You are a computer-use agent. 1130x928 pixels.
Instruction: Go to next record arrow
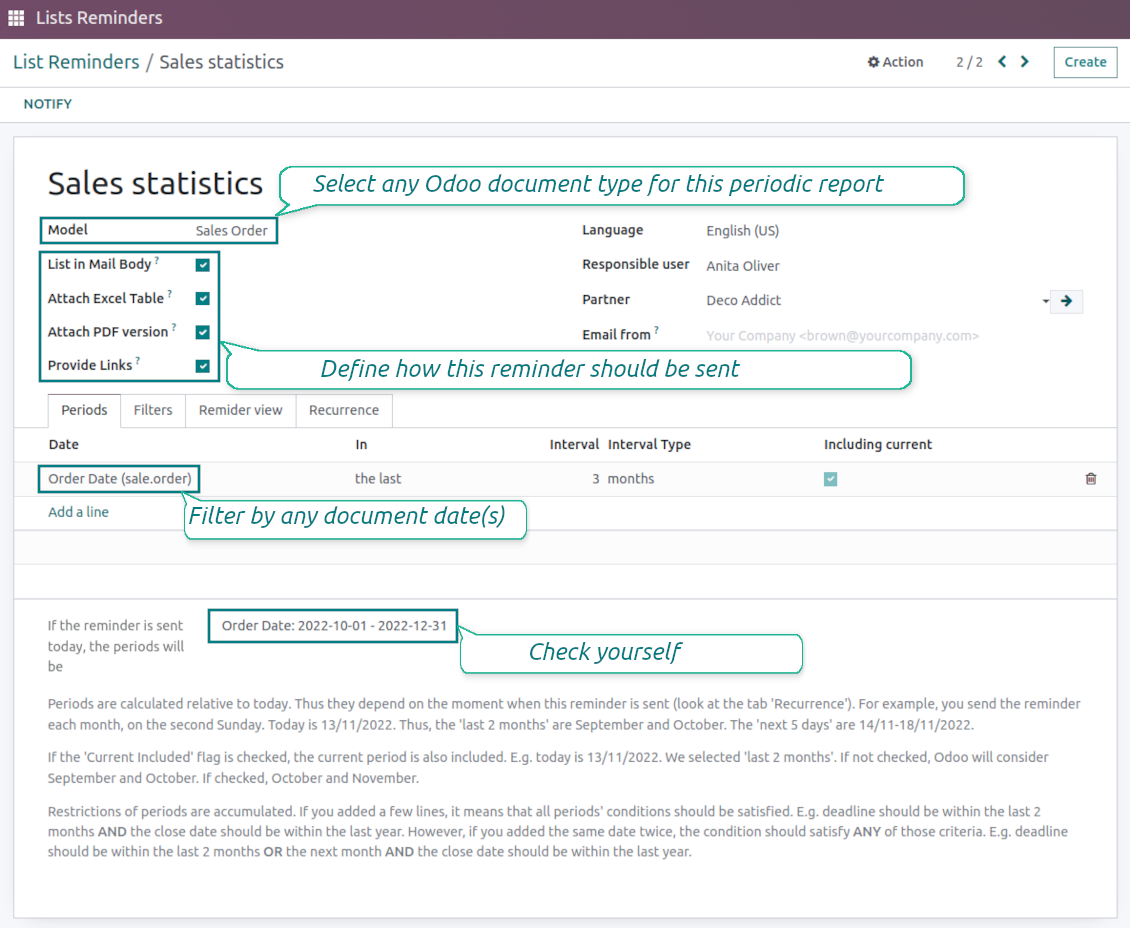(x=1025, y=62)
